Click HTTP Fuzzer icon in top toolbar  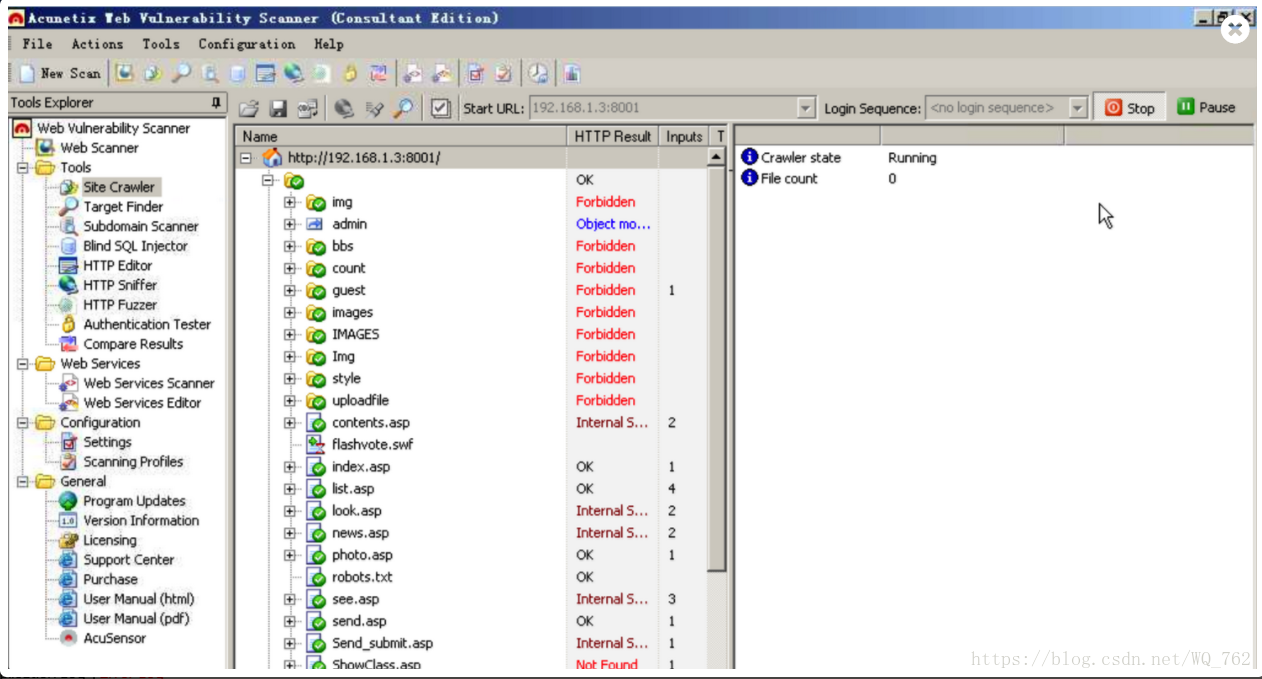coord(321,73)
